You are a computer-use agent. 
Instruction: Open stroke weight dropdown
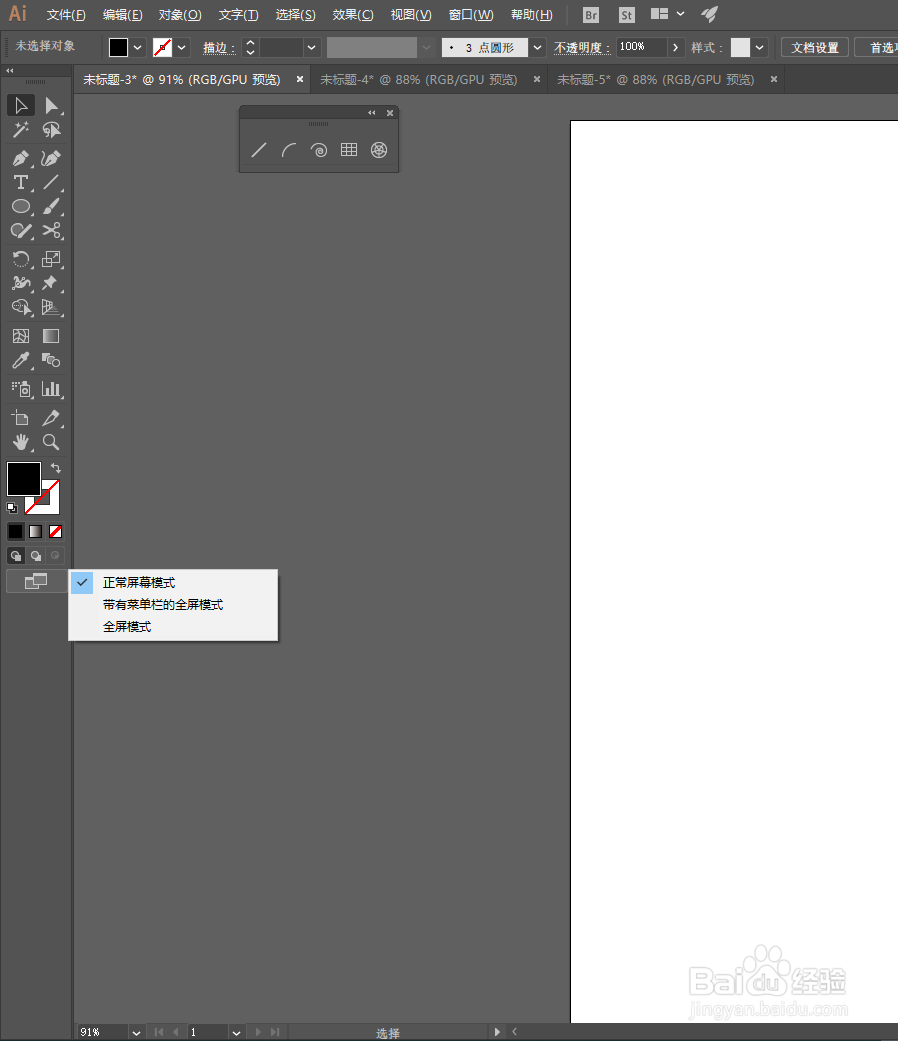click(x=311, y=48)
